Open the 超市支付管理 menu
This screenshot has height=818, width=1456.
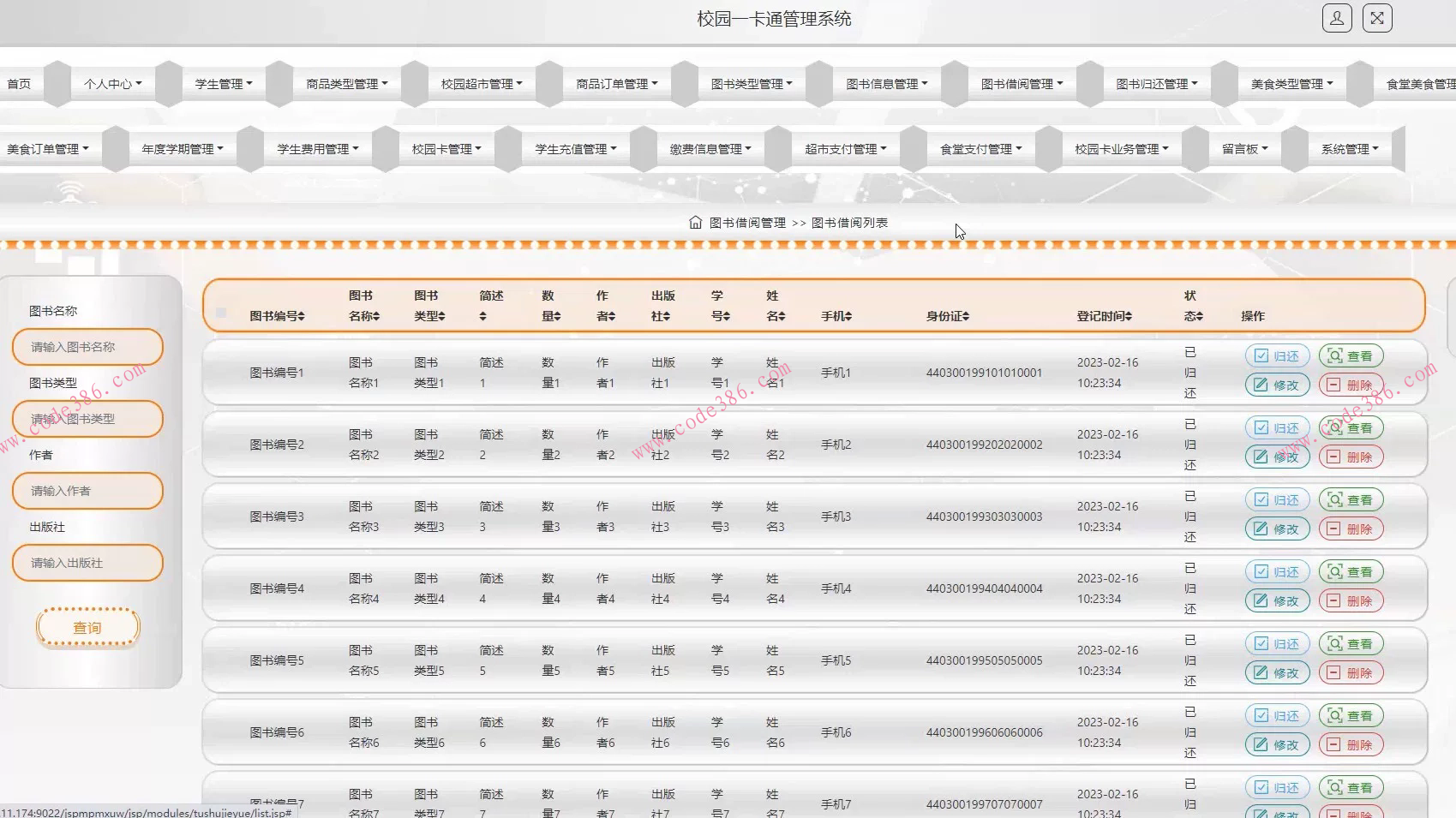pyautogui.click(x=846, y=149)
